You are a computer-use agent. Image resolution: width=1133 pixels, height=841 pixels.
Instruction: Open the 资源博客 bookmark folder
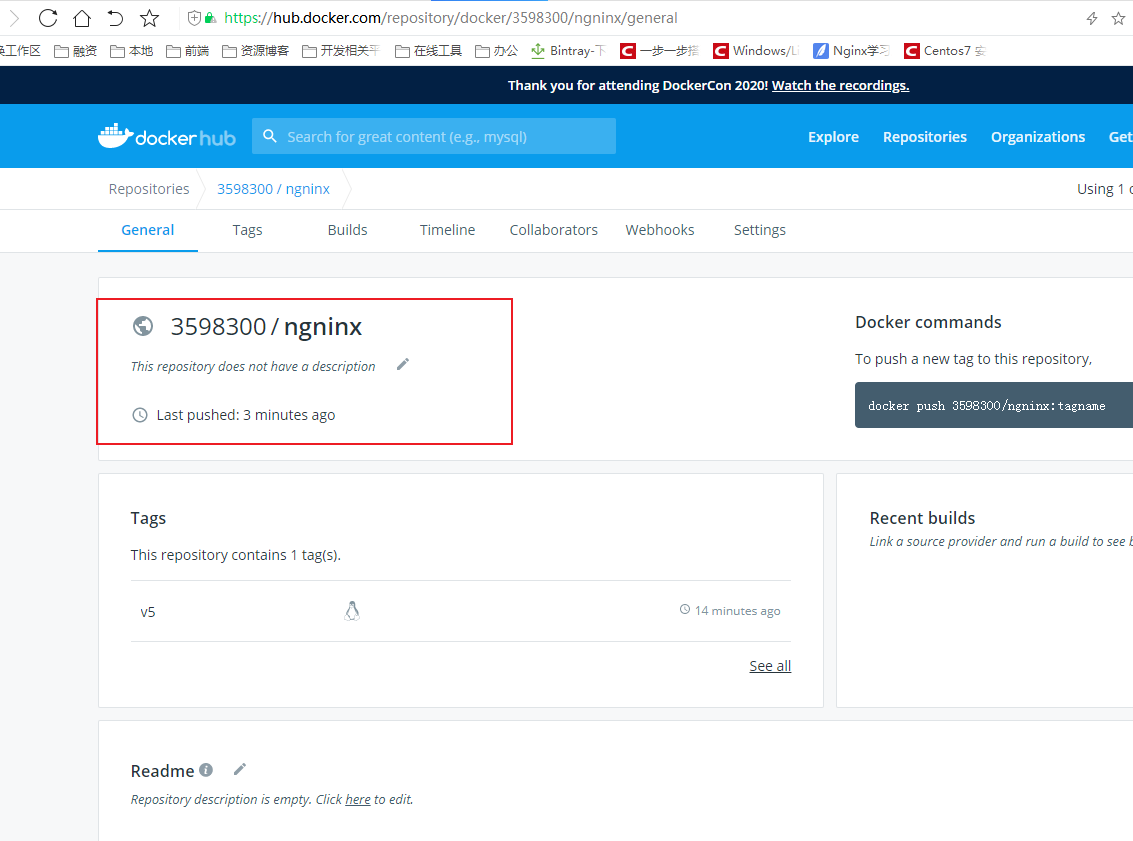256,51
